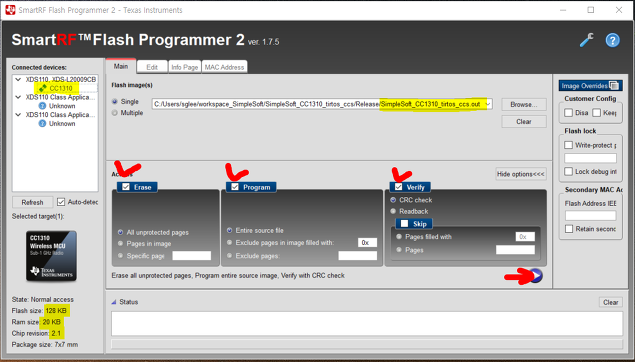Screen dimensions: 635x362
Task: Open the Info Page tab
Action: click(184, 67)
